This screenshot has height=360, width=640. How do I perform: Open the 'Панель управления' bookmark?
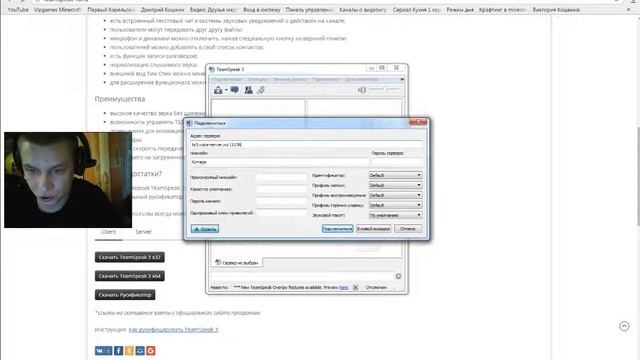pos(309,9)
